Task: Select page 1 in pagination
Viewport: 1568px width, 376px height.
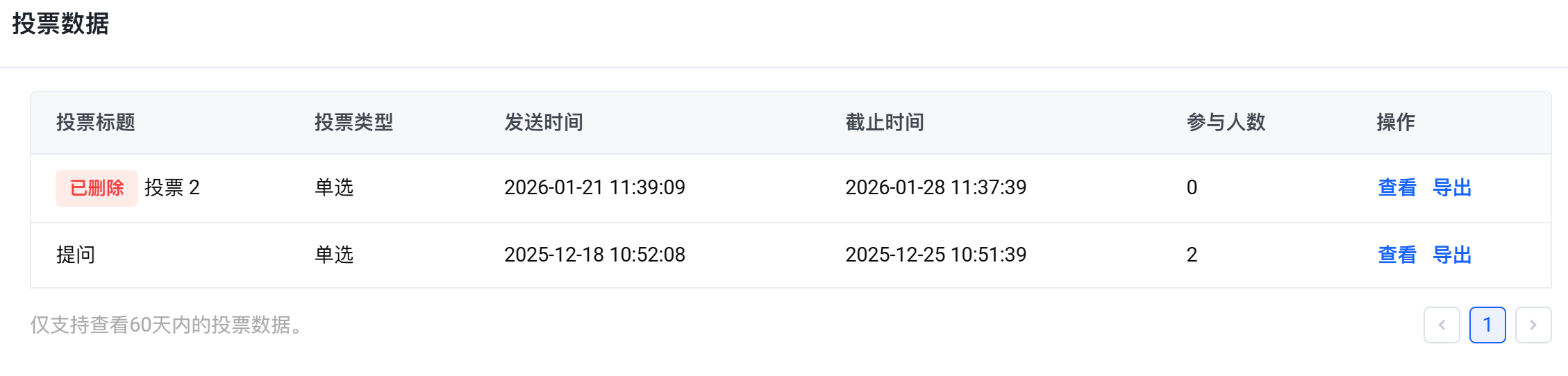Action: pyautogui.click(x=1487, y=325)
